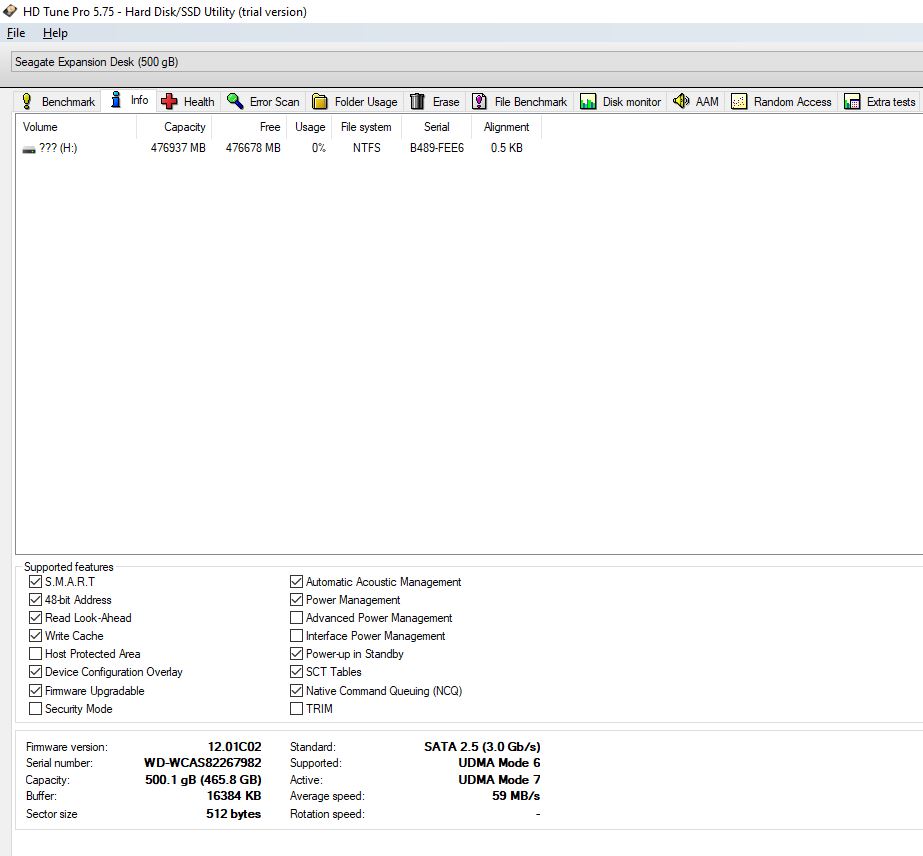Toggle the Advanced Power Management checkbox
The width and height of the screenshot is (923, 856).
pos(297,618)
